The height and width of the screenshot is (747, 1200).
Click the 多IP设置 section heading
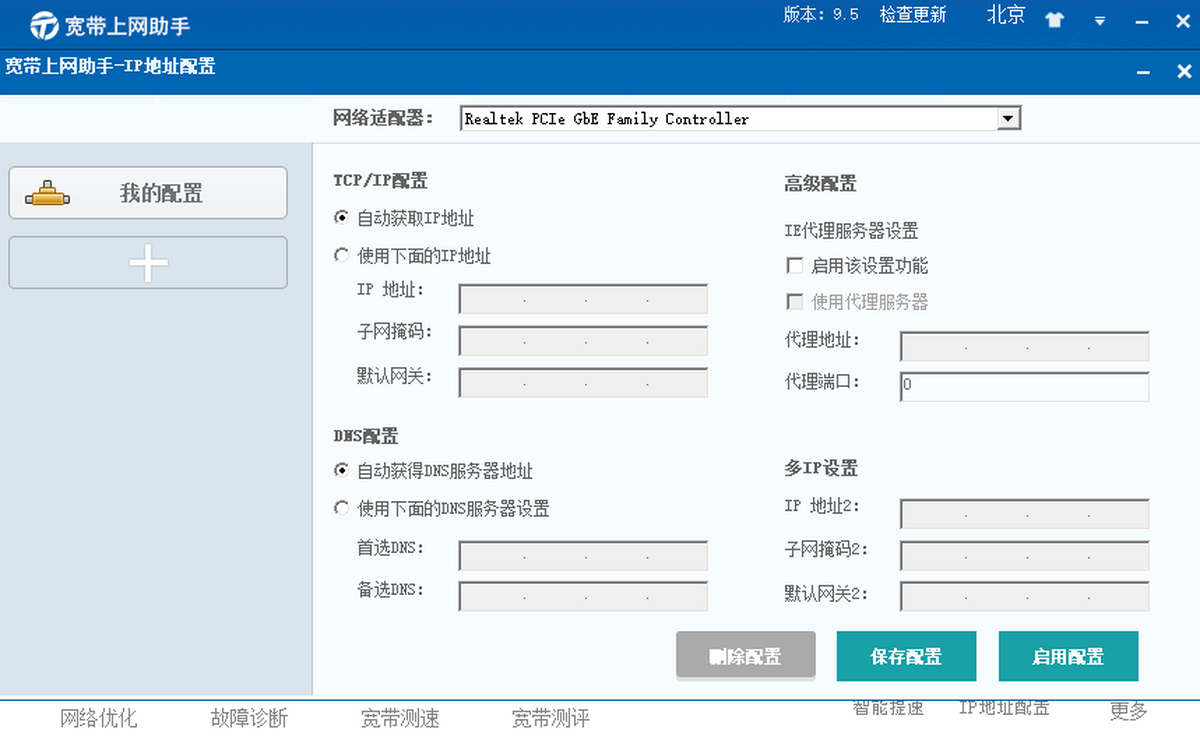point(821,469)
